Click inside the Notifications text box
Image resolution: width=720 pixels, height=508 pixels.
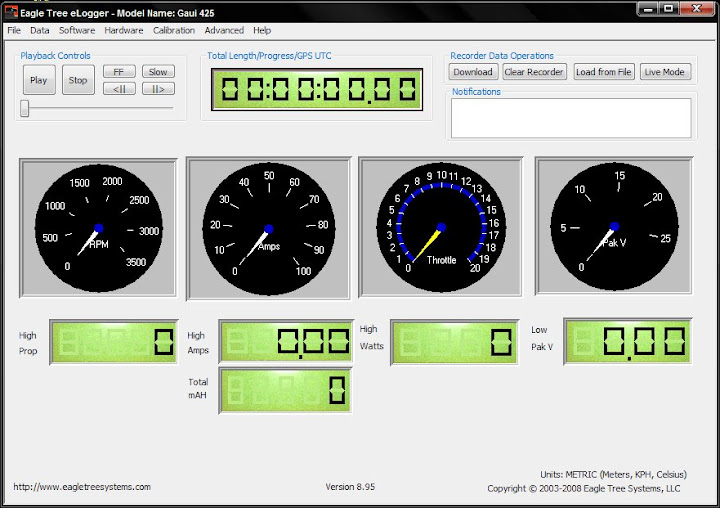(x=571, y=118)
